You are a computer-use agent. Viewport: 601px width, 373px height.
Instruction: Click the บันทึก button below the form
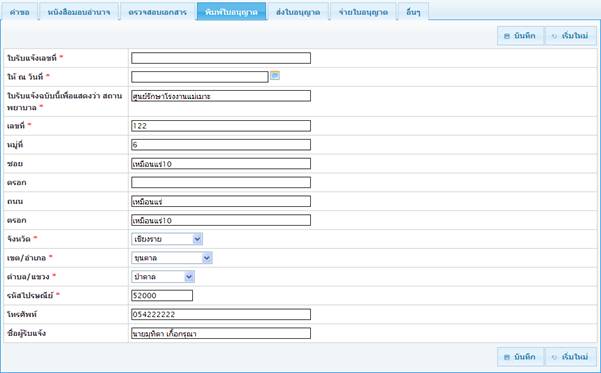pos(520,357)
